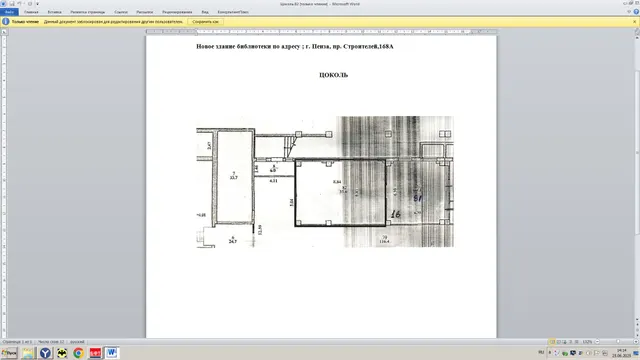Open the КонсультантПлюс ribbon tab
Viewport: 640px width, 360px height.
pos(233,12)
